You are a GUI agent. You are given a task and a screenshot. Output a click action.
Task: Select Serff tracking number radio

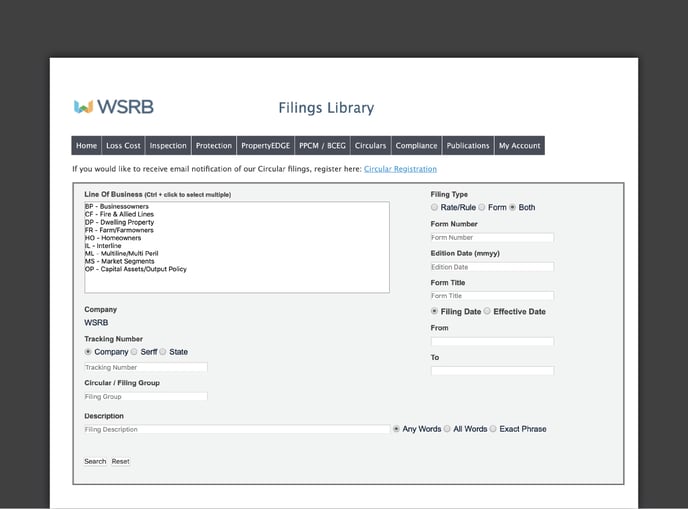[x=134, y=351]
